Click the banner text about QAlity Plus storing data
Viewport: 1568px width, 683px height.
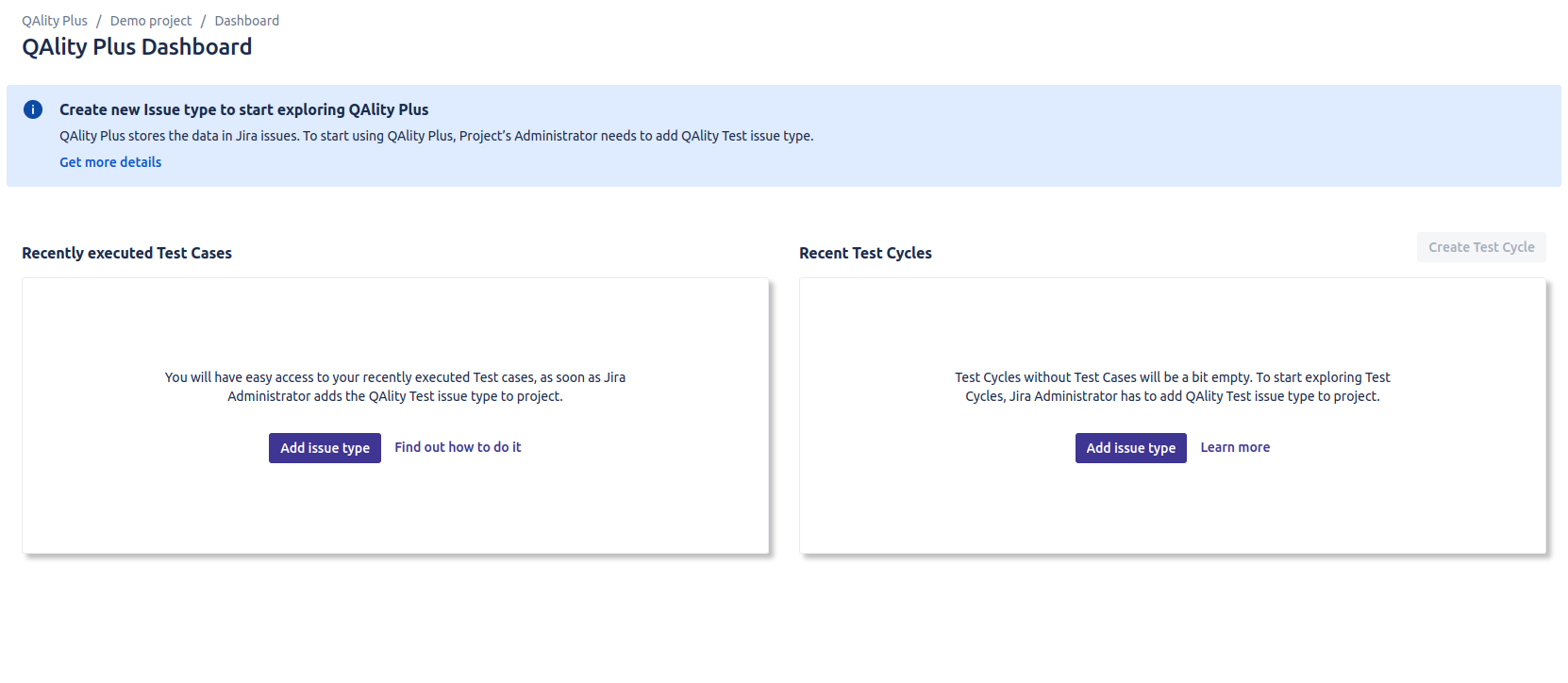pos(437,136)
